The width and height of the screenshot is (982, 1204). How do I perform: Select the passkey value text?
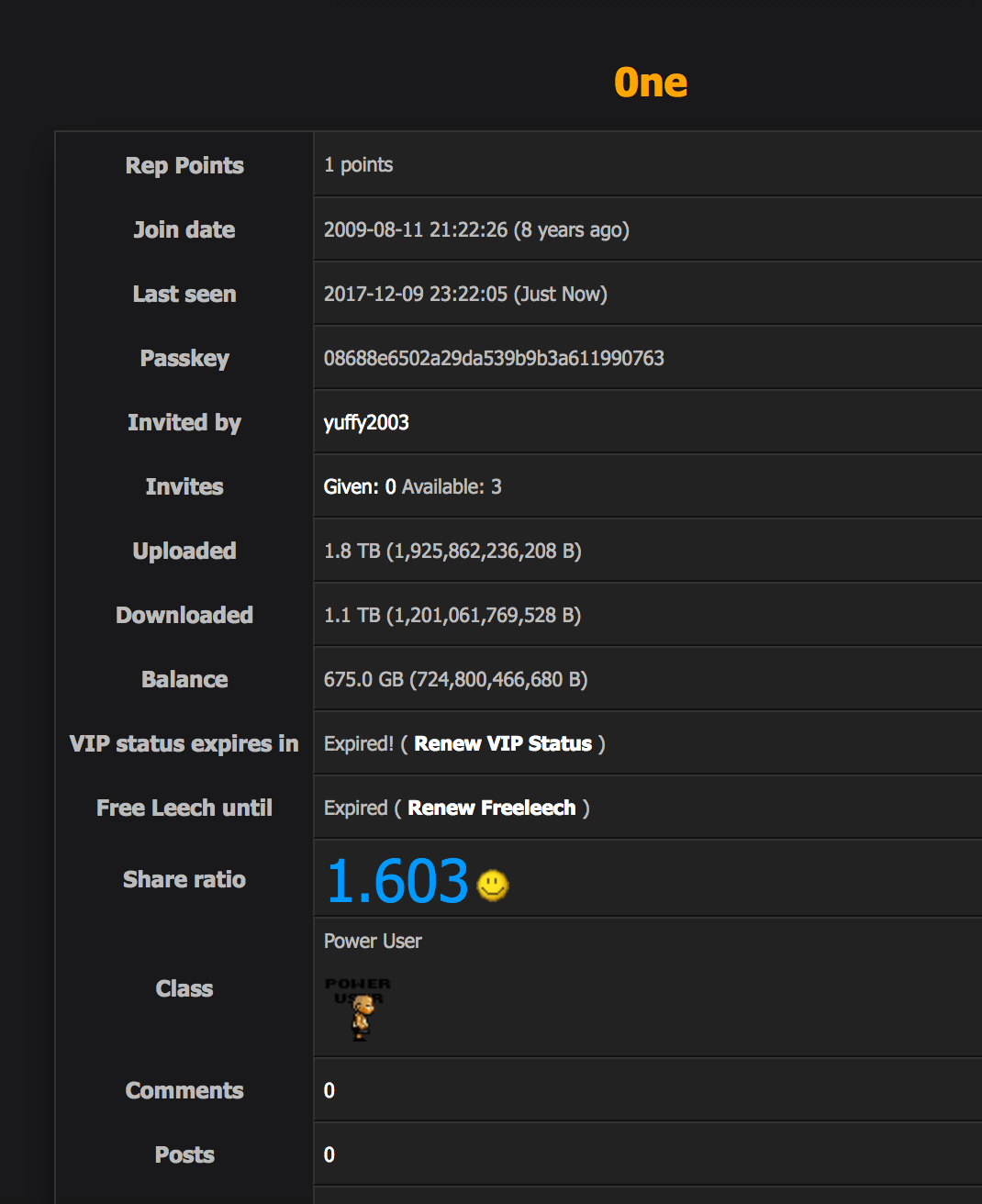pos(494,358)
